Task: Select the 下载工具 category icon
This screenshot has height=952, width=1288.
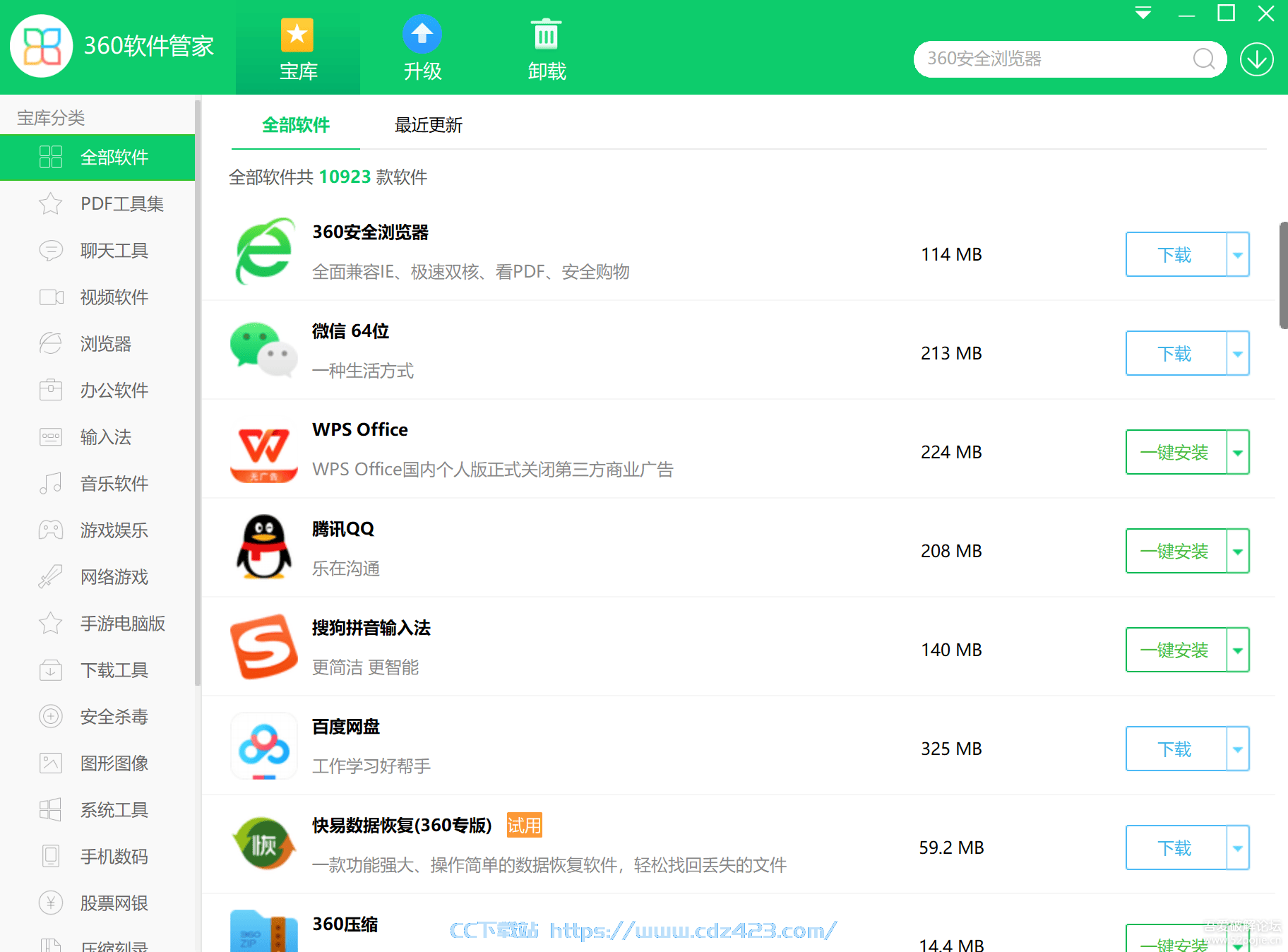Action: (x=51, y=670)
